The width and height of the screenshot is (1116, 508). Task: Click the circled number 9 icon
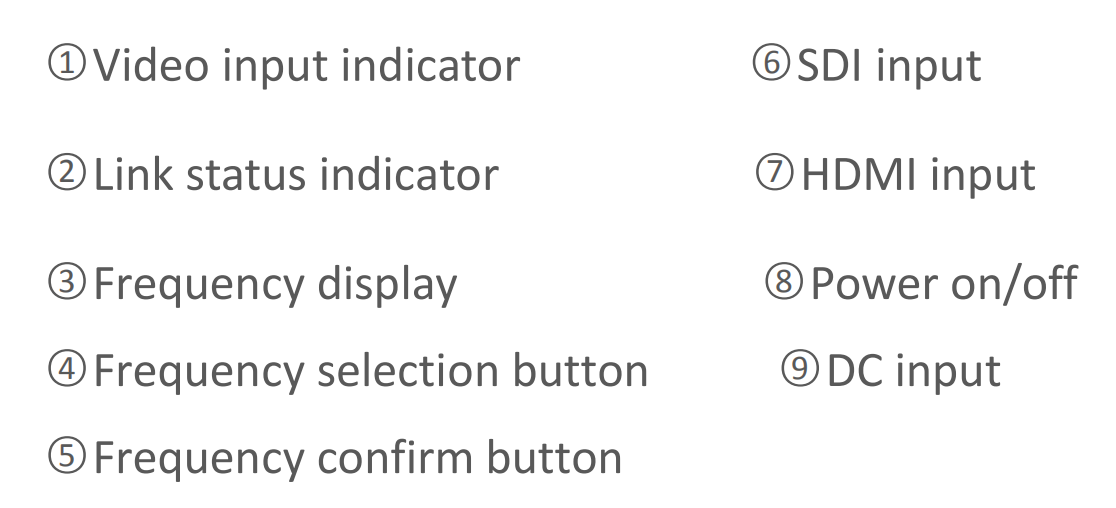(x=800, y=369)
